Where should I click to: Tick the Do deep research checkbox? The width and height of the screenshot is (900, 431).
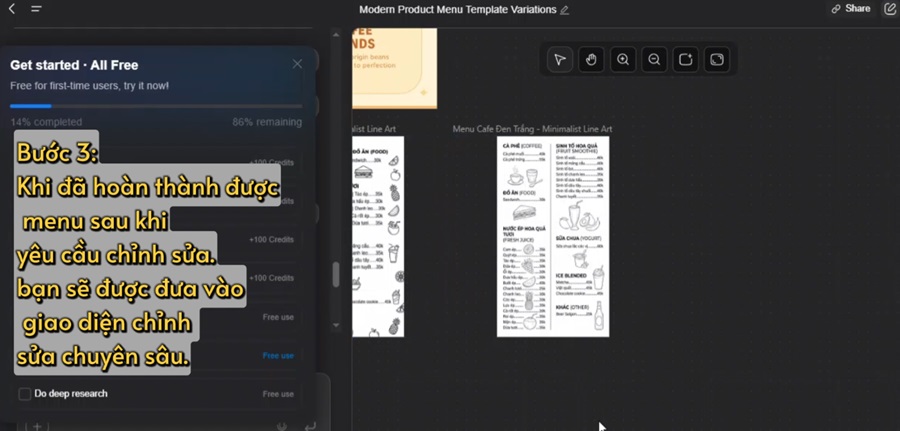[25, 394]
